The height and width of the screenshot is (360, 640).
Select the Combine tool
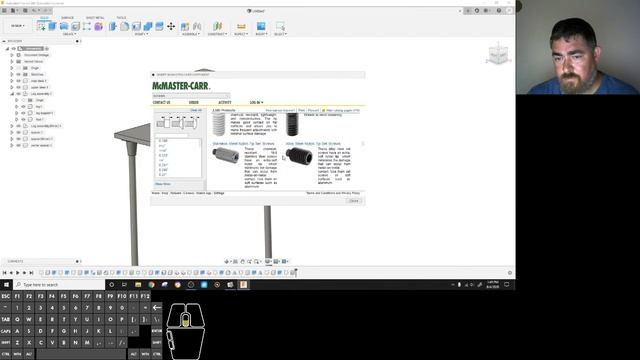(148, 27)
